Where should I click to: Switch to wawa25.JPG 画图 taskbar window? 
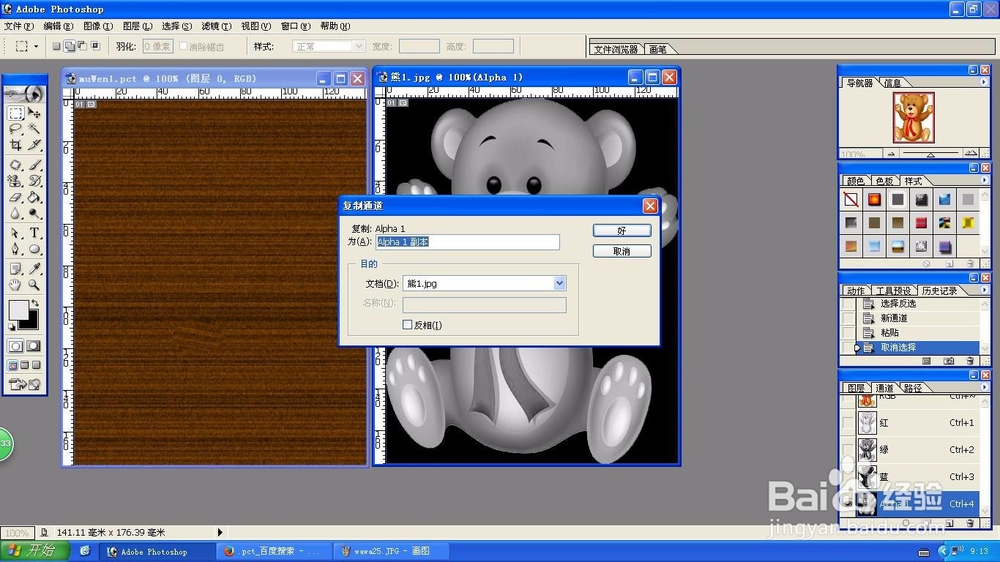390,551
